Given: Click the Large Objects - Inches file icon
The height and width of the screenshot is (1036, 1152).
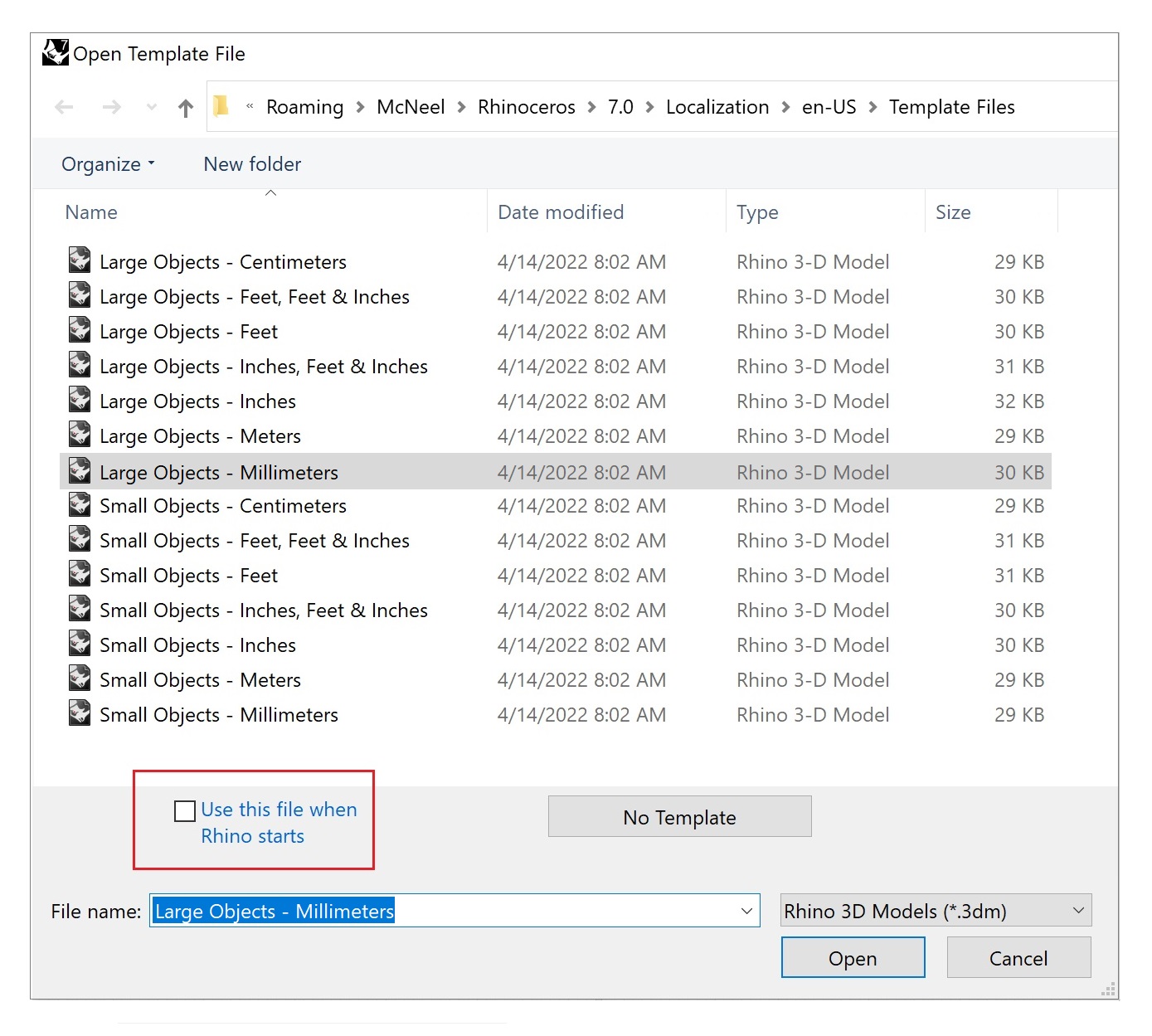Looking at the screenshot, I should (80, 400).
